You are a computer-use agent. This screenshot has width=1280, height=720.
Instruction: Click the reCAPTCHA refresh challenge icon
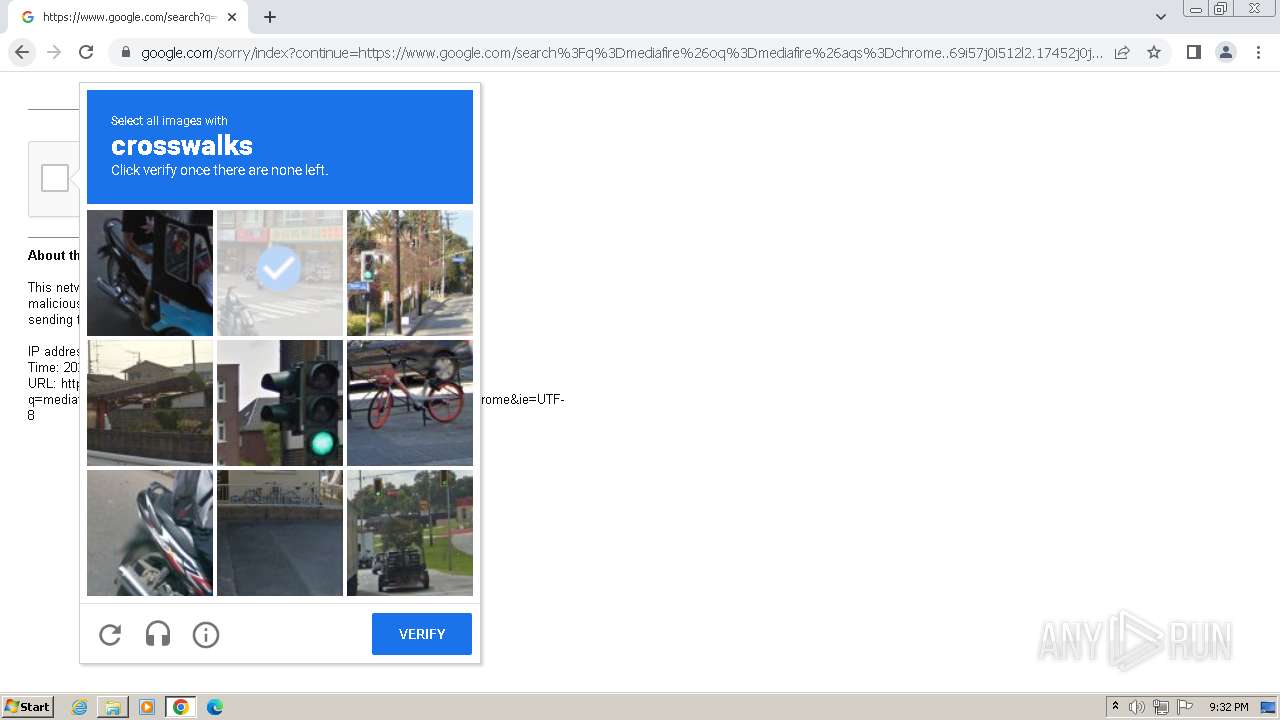(110, 634)
